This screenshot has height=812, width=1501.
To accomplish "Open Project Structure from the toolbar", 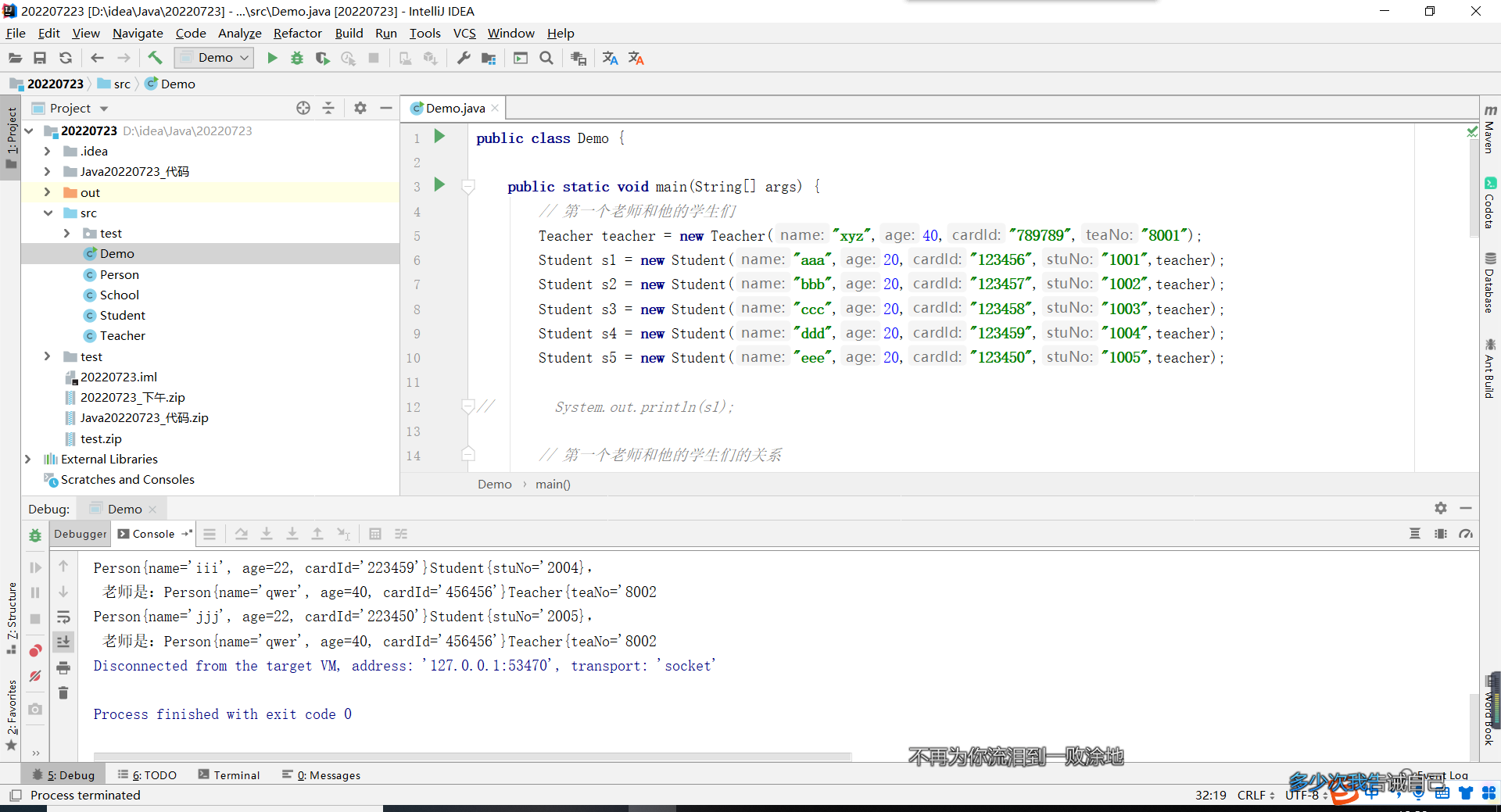I will point(489,58).
